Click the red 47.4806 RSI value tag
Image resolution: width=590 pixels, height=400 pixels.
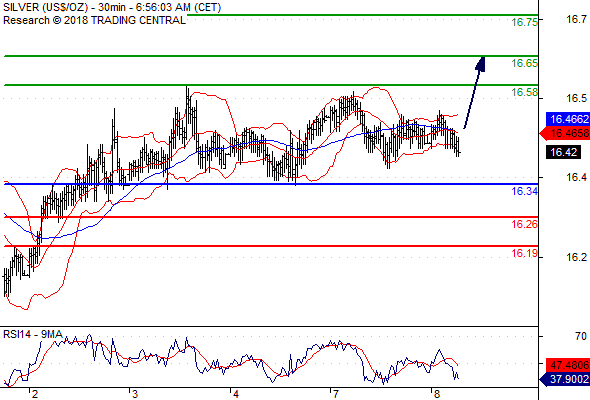(568, 365)
